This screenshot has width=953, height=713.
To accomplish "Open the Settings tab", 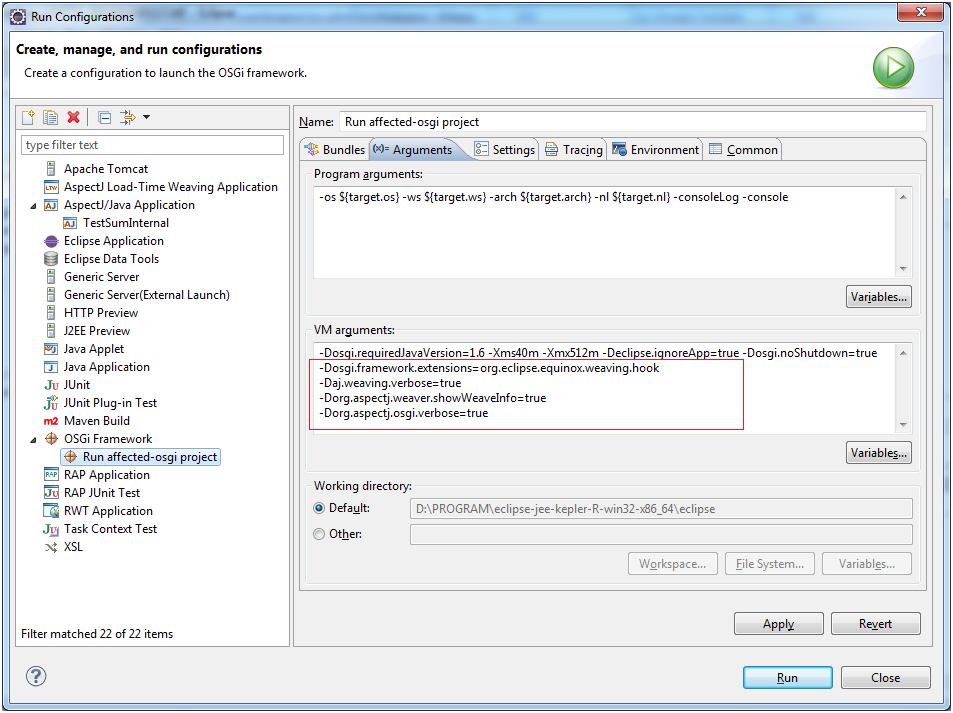I will [x=504, y=150].
